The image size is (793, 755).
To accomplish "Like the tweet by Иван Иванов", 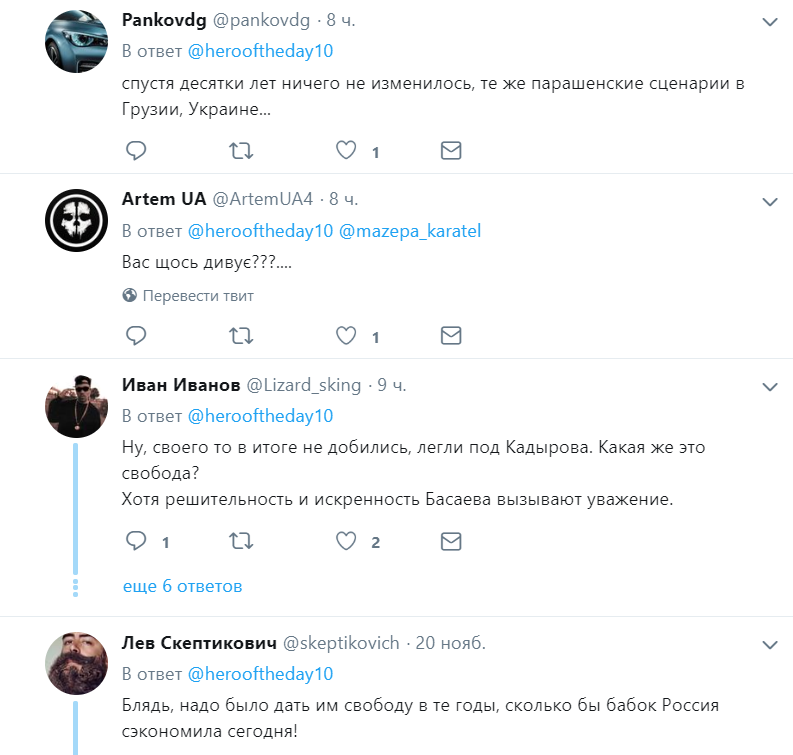I will coord(346,541).
